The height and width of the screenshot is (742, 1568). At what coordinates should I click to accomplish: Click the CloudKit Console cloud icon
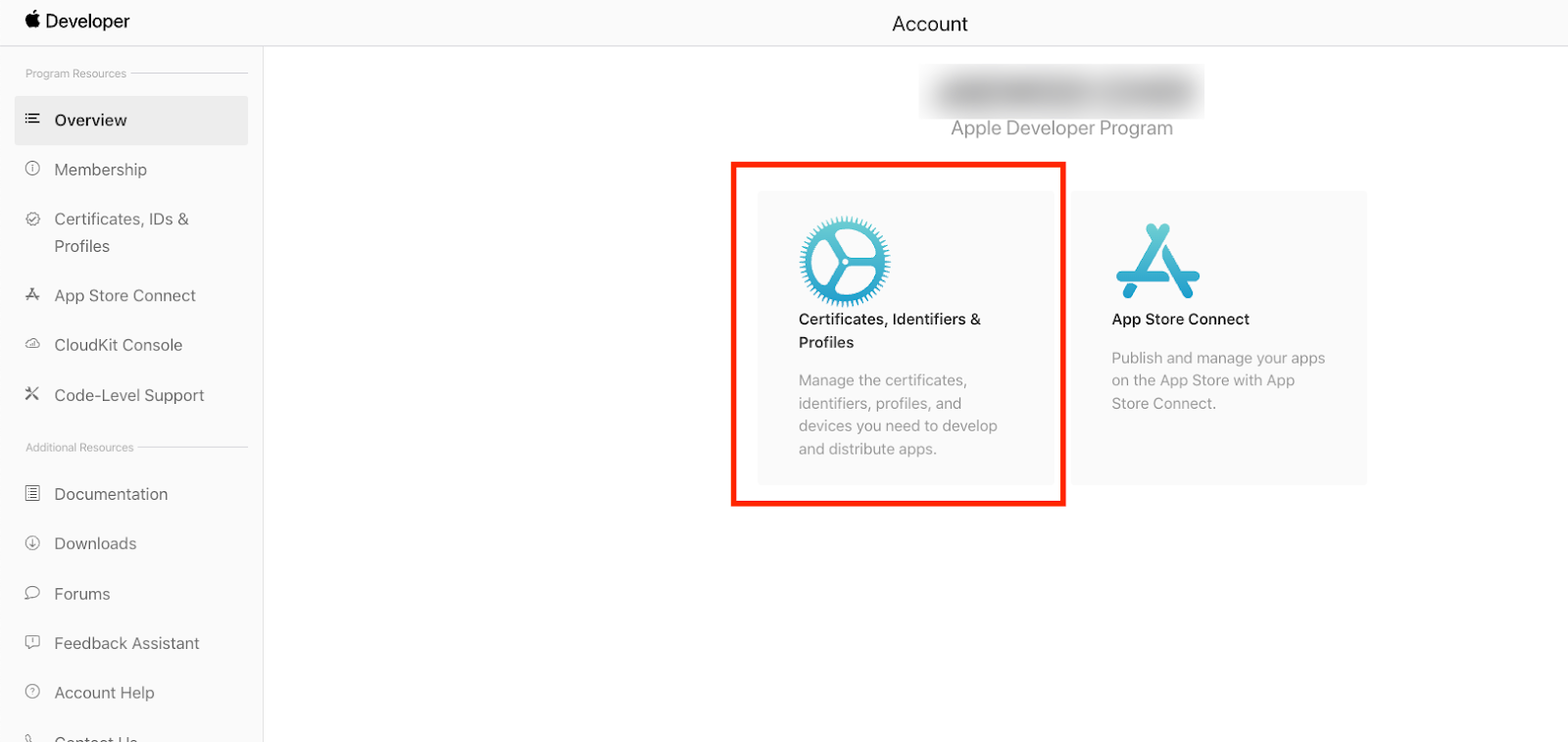(32, 344)
